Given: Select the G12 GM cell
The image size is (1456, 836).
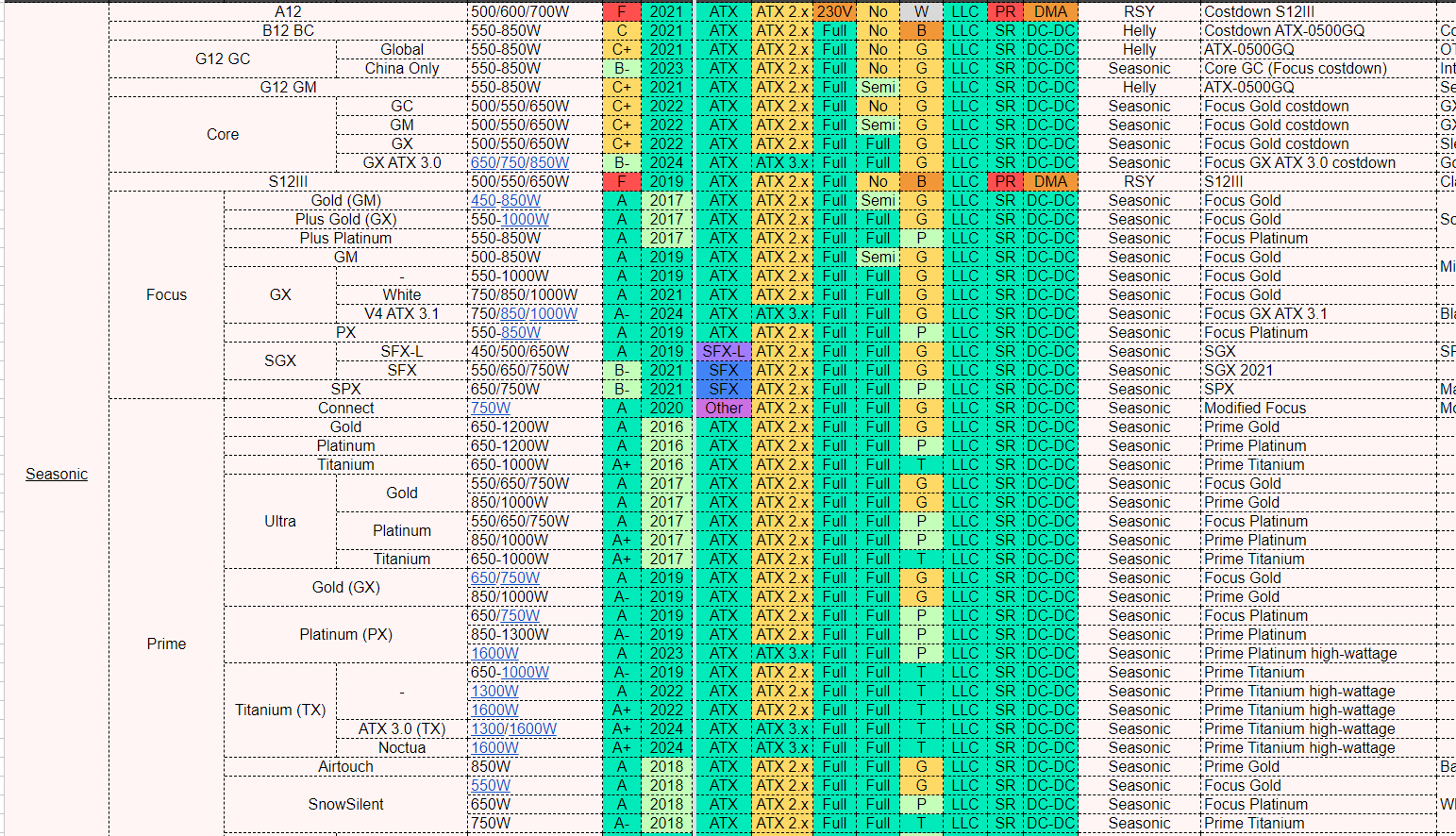Looking at the screenshot, I should point(289,87).
